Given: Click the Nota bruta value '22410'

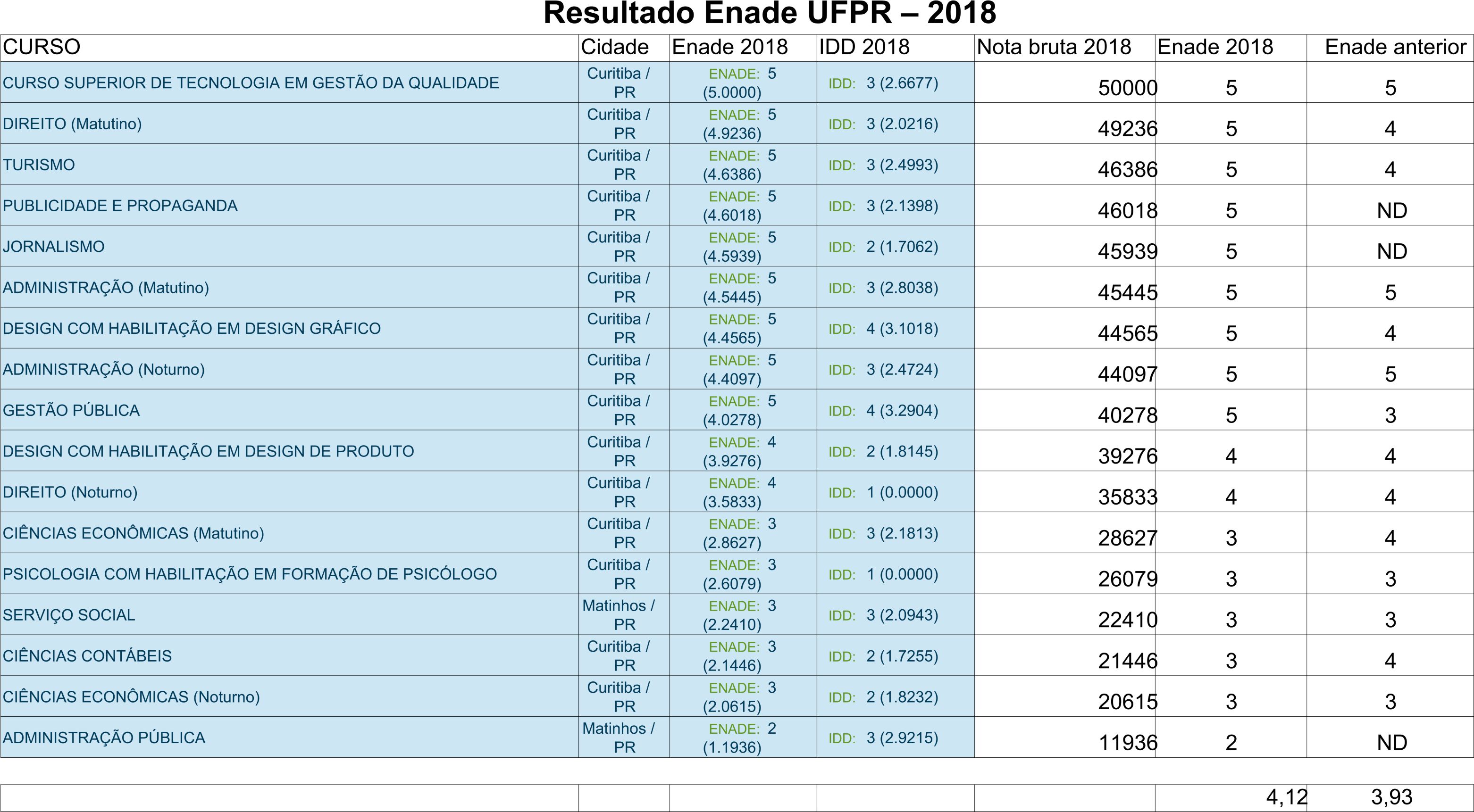Looking at the screenshot, I should [1128, 619].
